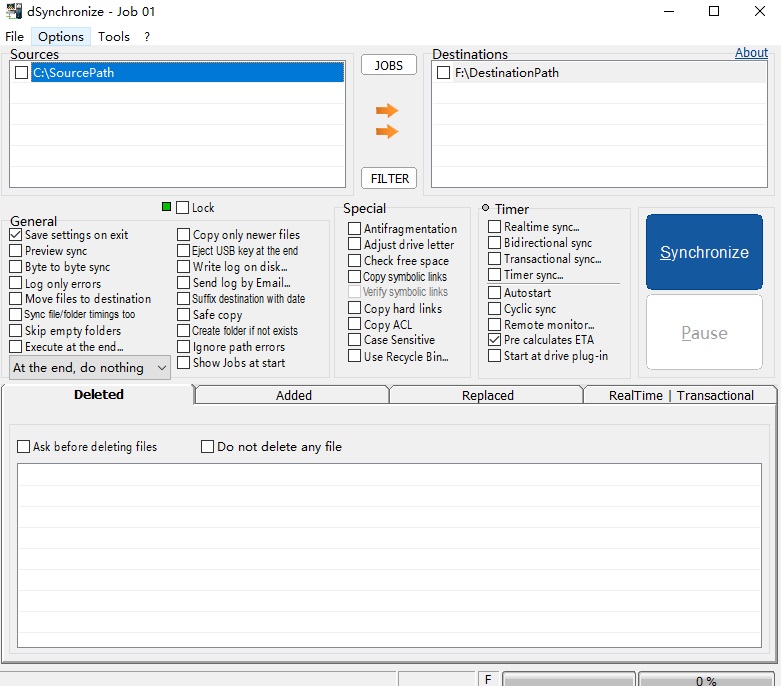Enable the Preview sync checkbox
This screenshot has width=781, height=686.
tap(16, 251)
